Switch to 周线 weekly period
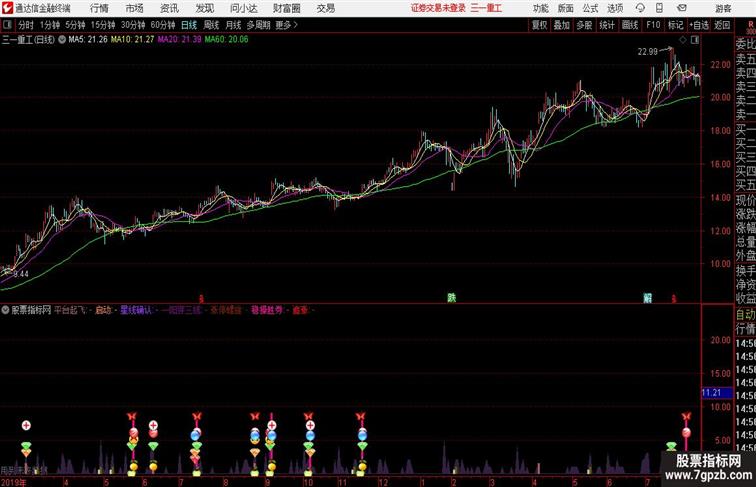The width and height of the screenshot is (756, 487). point(211,25)
